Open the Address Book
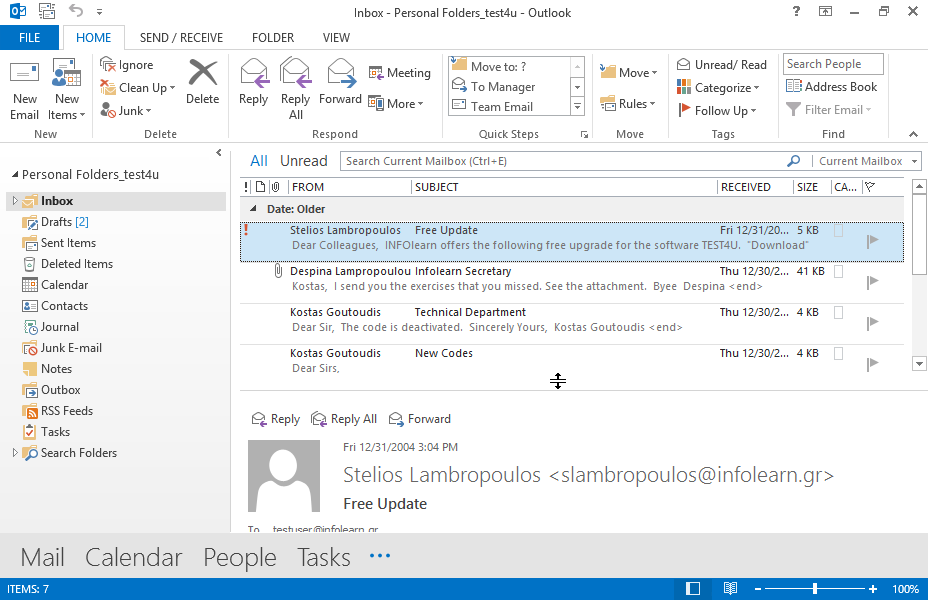 [832, 86]
